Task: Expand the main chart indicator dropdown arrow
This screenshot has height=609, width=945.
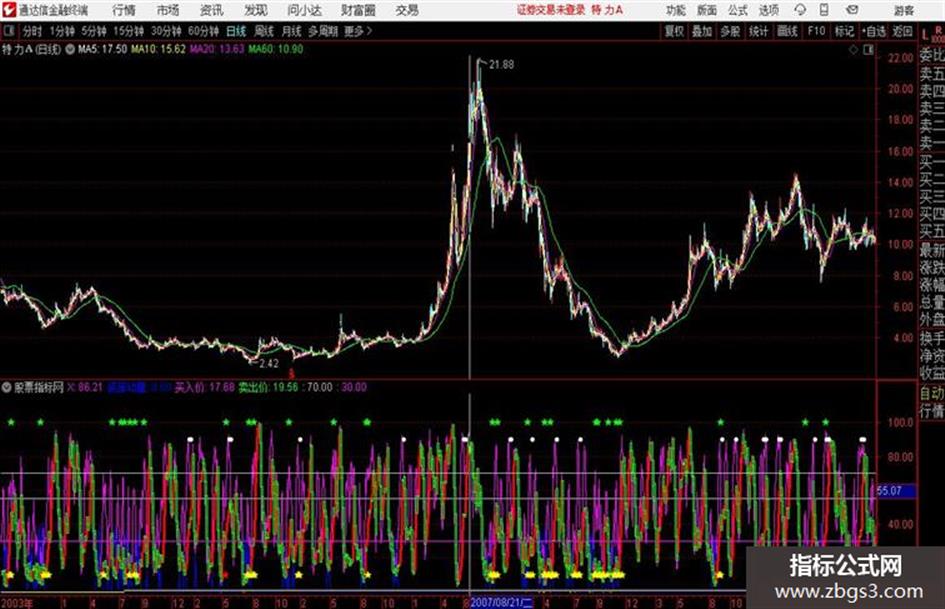Action: pyautogui.click(x=70, y=49)
